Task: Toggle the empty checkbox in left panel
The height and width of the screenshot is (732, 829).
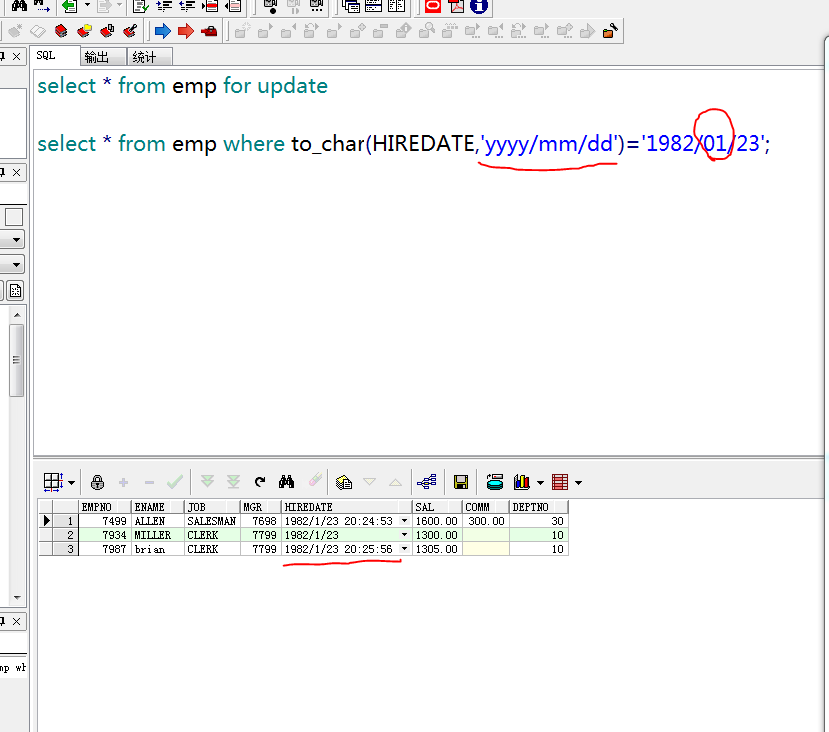Action: (x=14, y=217)
